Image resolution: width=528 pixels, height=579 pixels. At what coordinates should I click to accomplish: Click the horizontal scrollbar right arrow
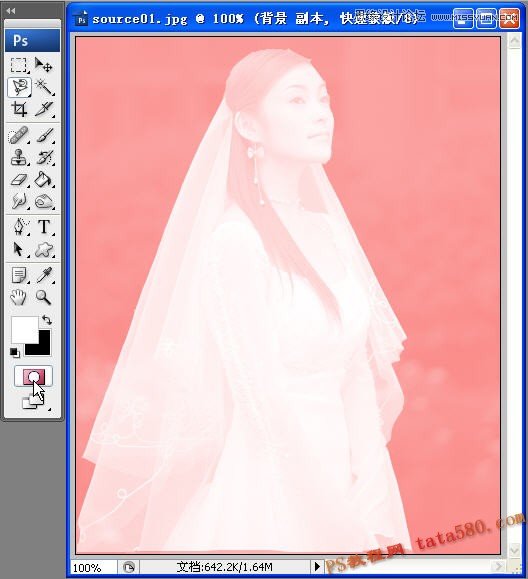click(x=498, y=566)
